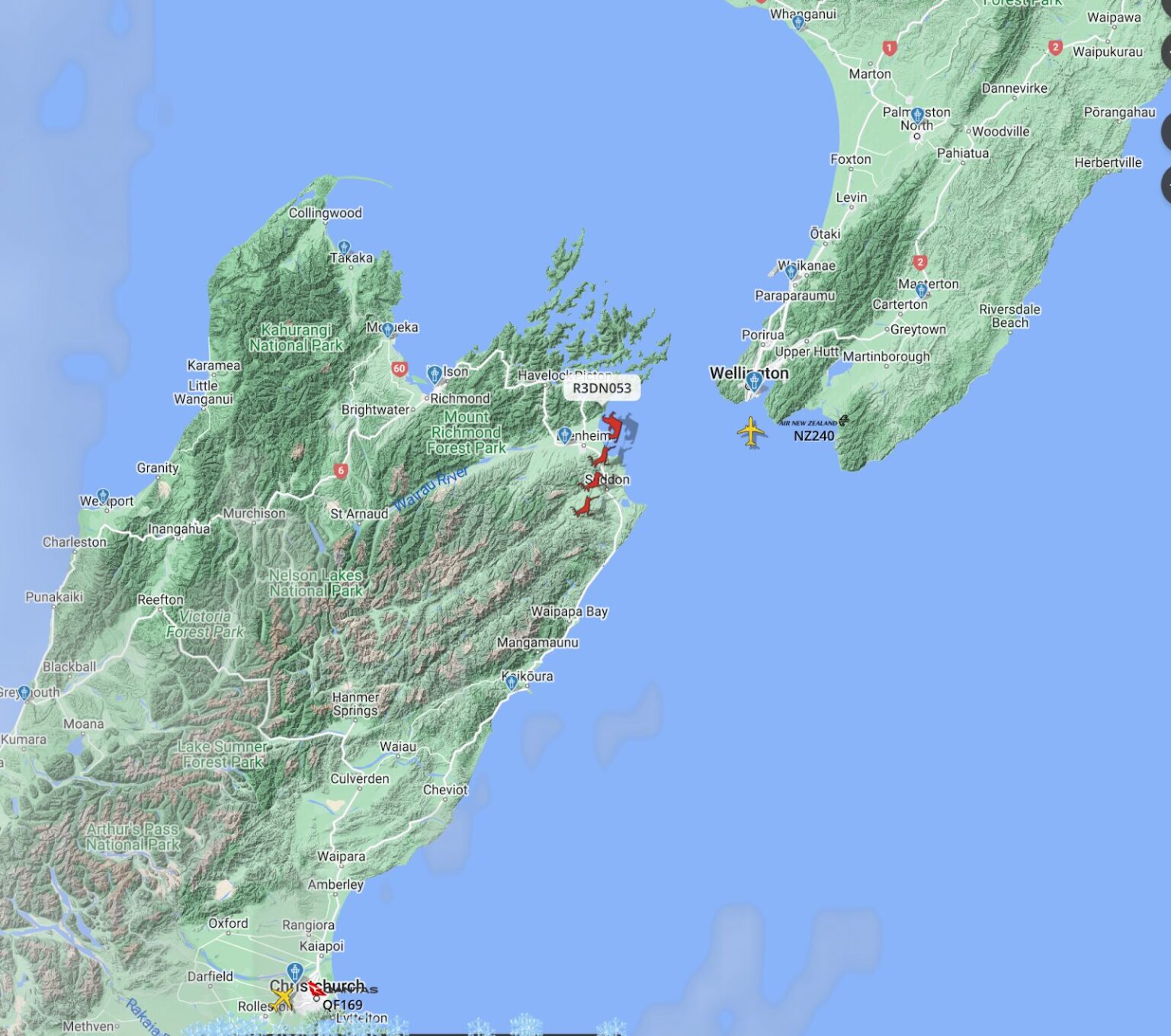Select the yellow NZ240 aircraft icon
This screenshot has width=1171, height=1036.
point(752,432)
